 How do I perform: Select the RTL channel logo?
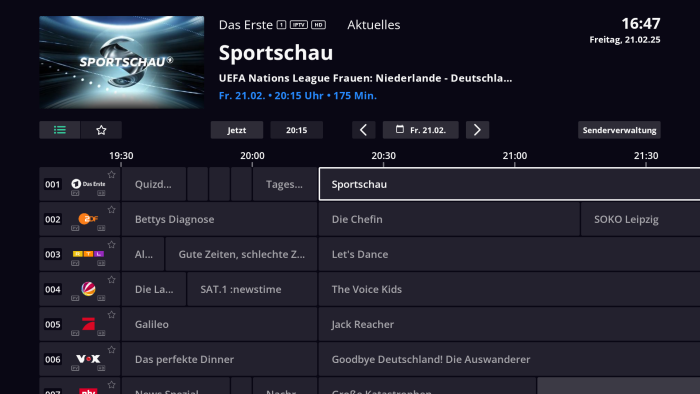88,254
